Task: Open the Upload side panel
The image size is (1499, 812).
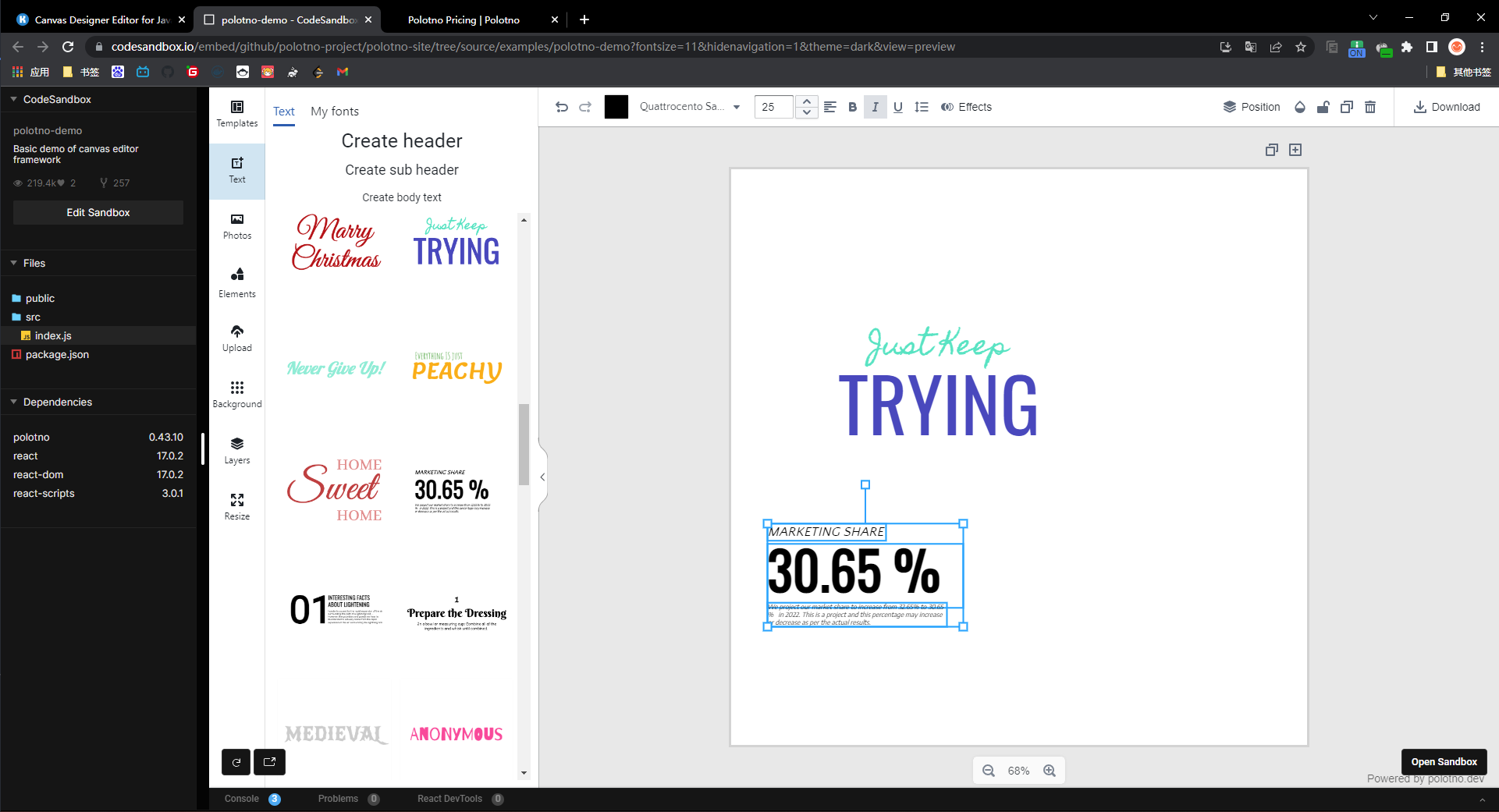Action: pyautogui.click(x=237, y=339)
